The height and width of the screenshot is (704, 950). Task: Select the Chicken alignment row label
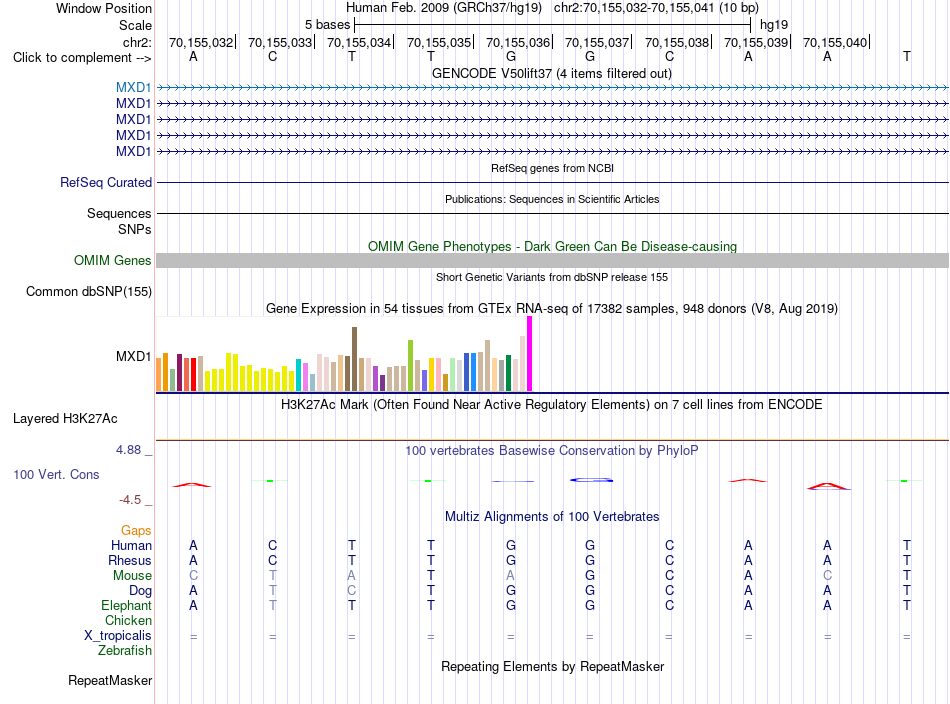128,620
